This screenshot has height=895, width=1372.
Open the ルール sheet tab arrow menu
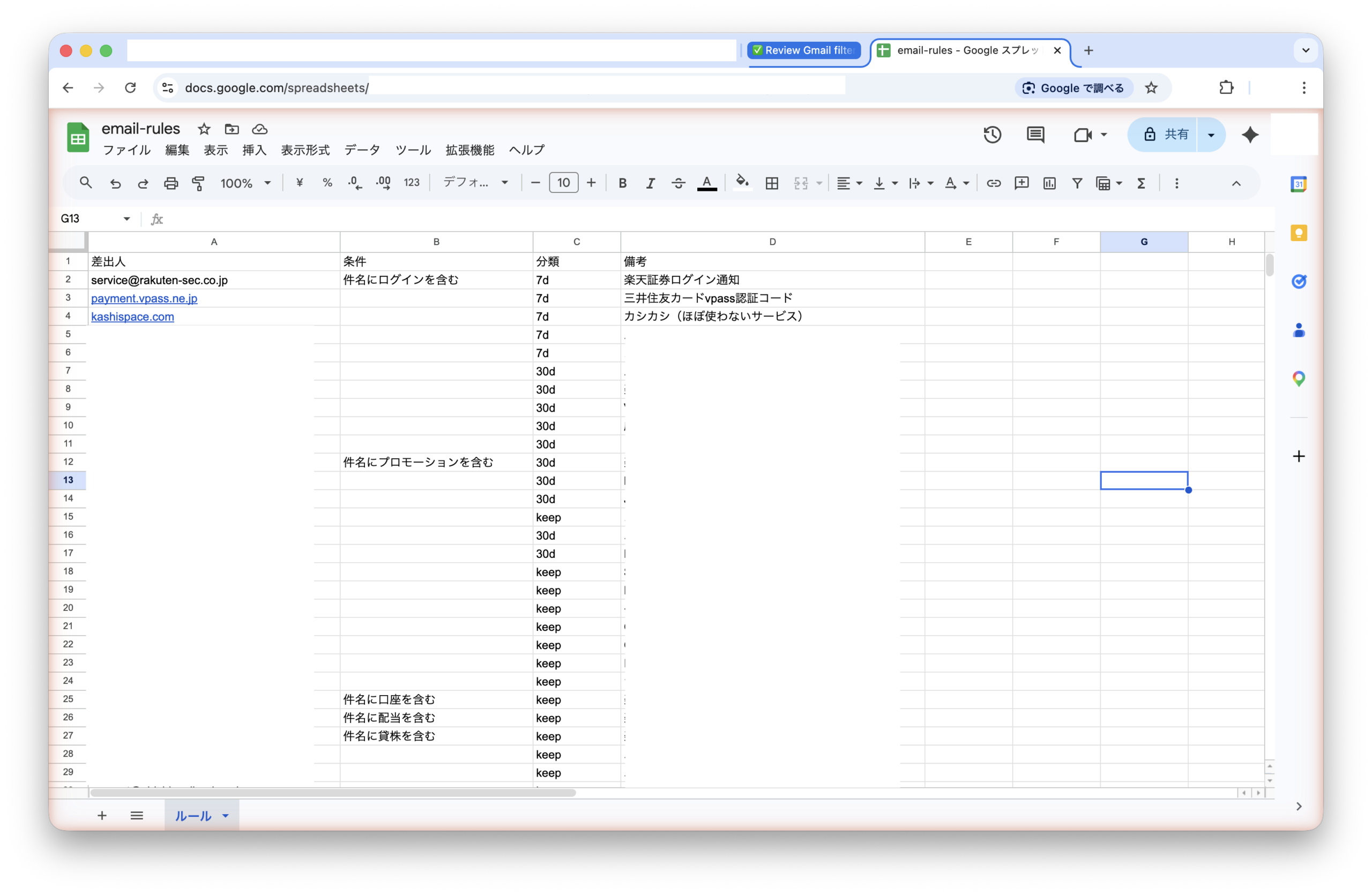[226, 816]
